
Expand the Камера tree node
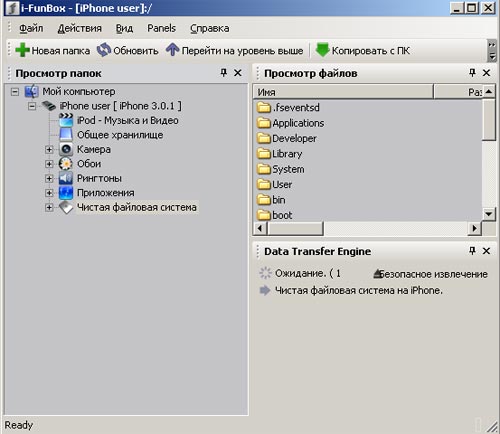point(49,149)
